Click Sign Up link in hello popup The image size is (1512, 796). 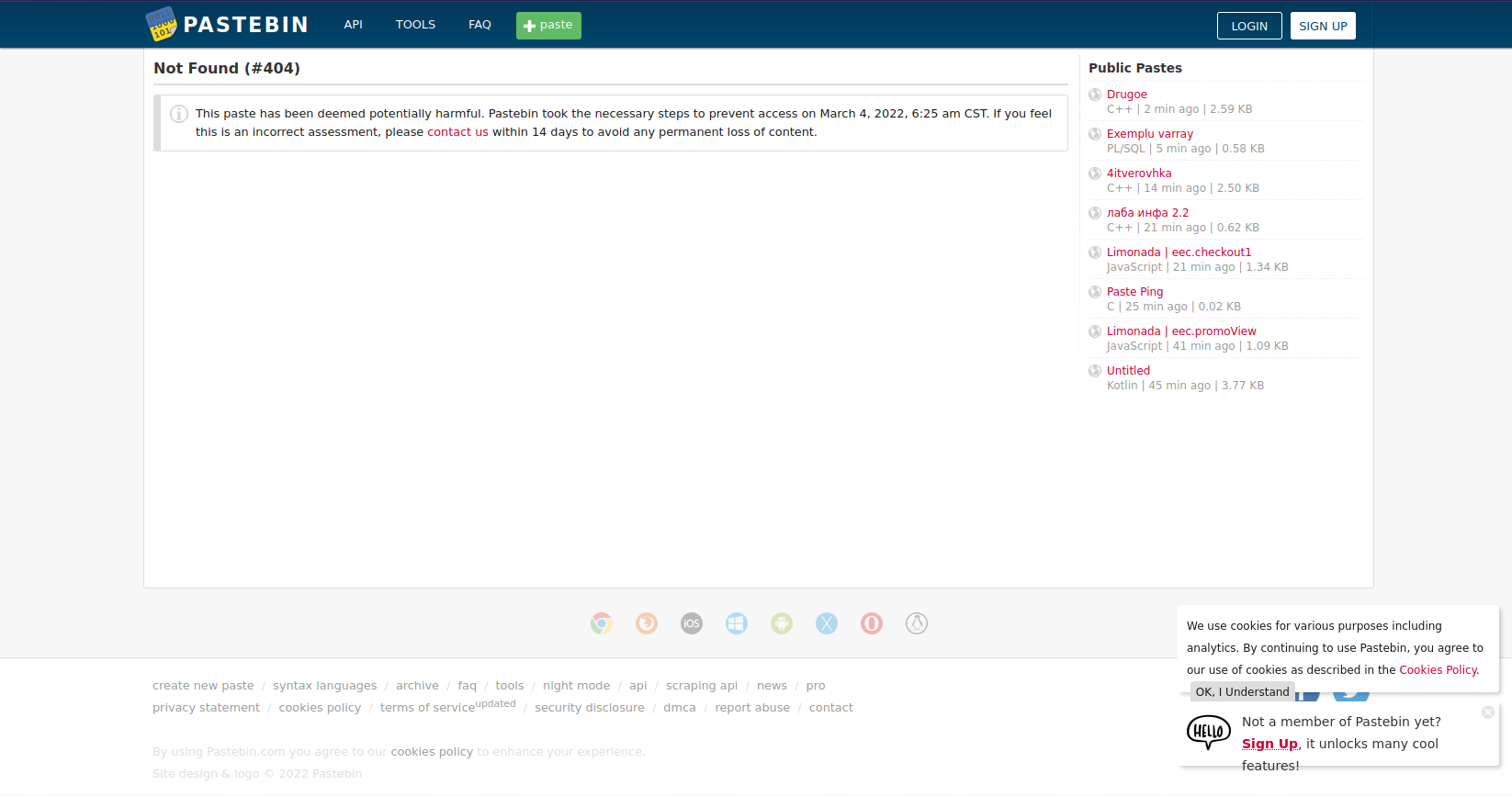1269,744
